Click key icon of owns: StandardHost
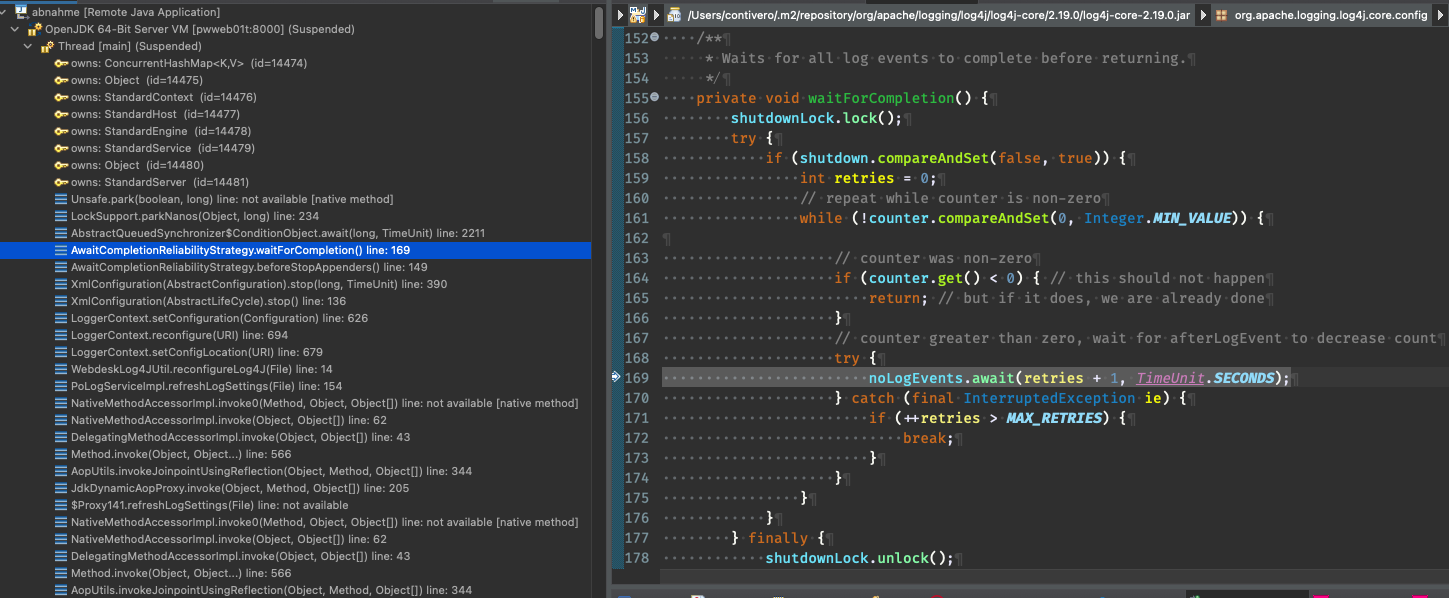Viewport: 1449px width, 598px height. pos(61,114)
